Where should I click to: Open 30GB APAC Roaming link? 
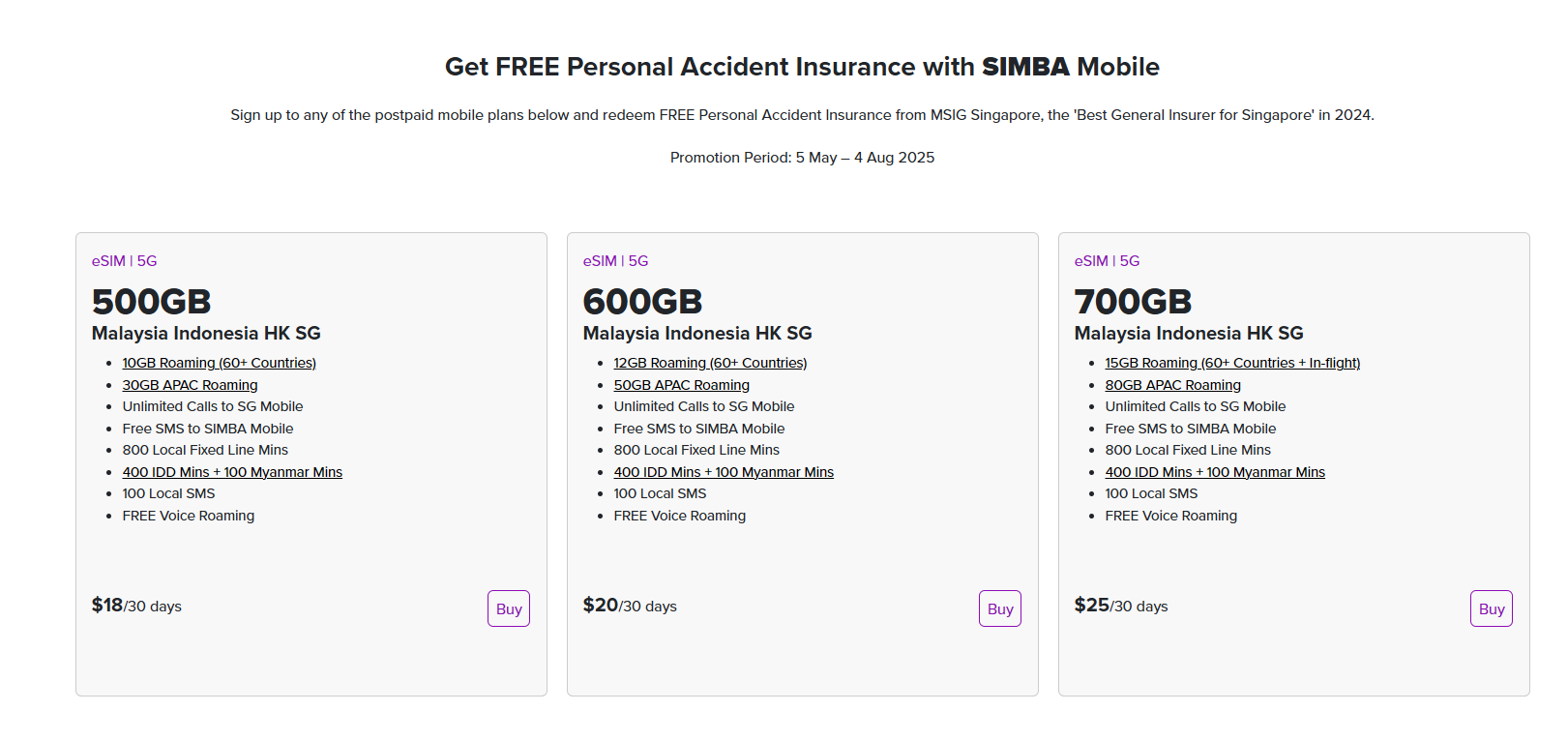[190, 385]
